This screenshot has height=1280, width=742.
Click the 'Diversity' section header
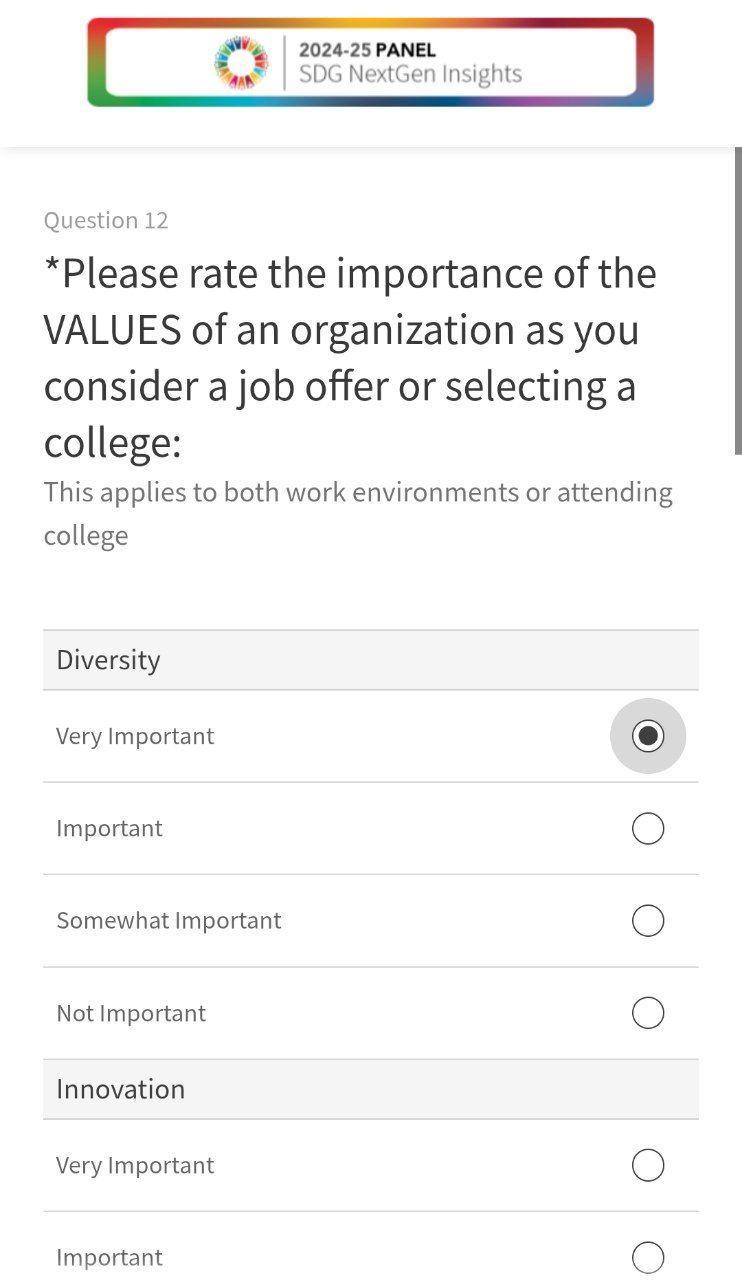[x=108, y=660]
